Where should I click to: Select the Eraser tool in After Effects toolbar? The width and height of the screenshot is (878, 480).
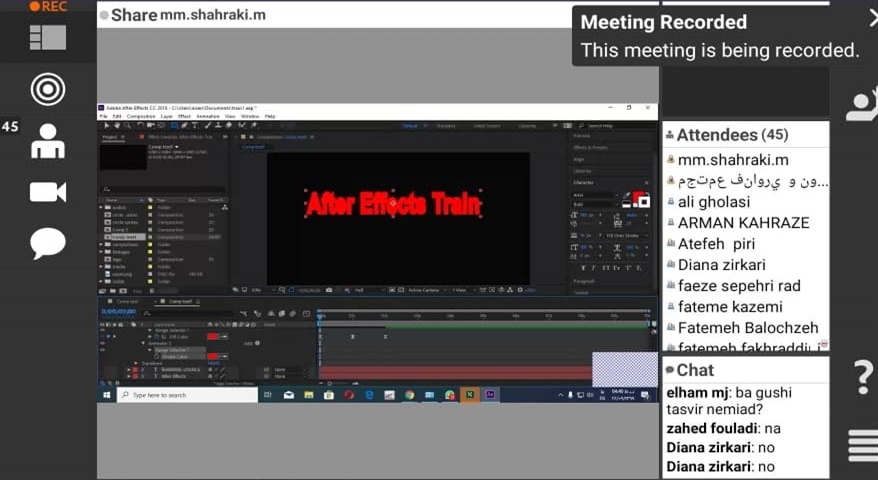(228, 125)
